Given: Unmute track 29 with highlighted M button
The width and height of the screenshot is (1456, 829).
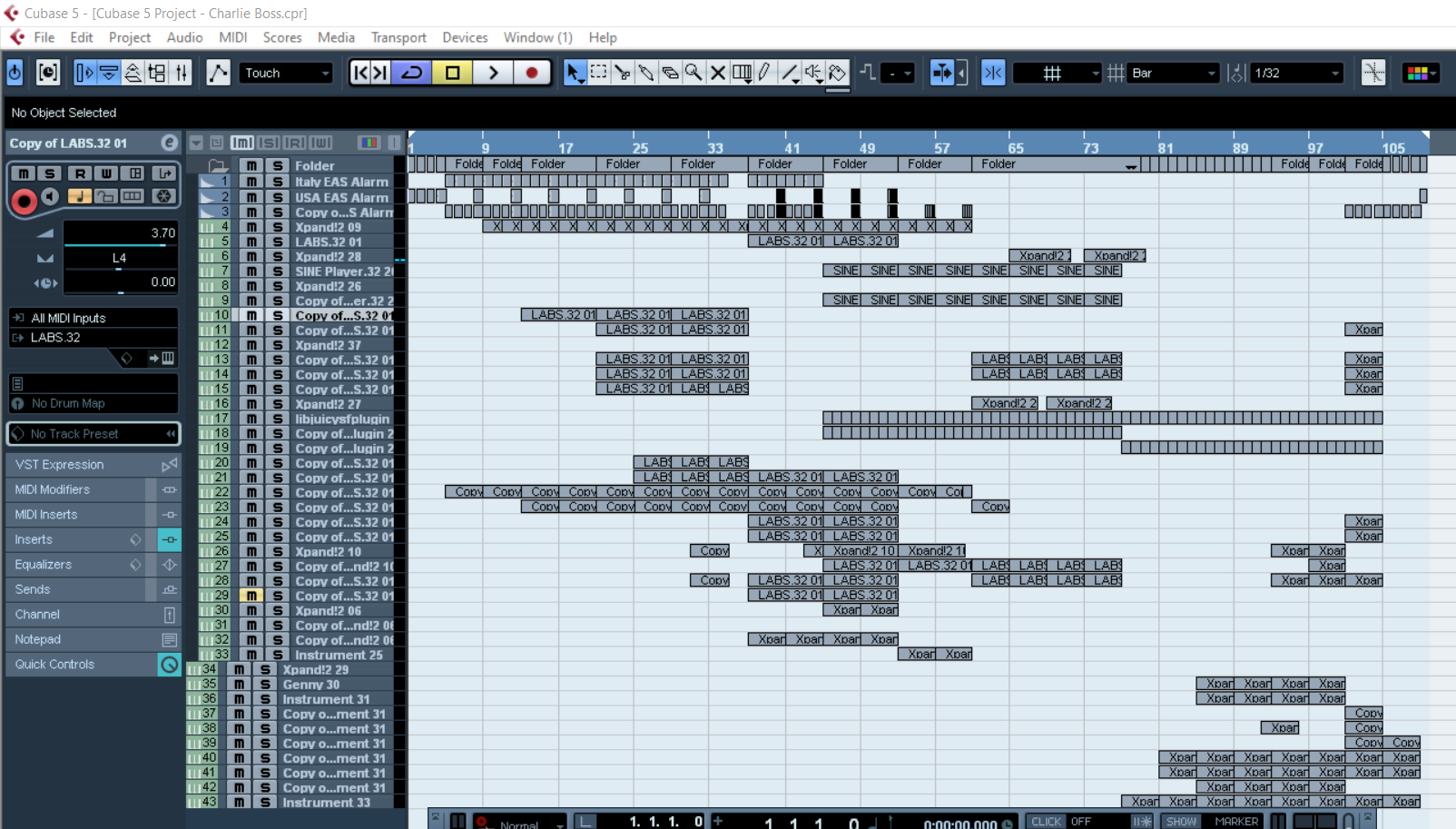Looking at the screenshot, I should tap(251, 596).
